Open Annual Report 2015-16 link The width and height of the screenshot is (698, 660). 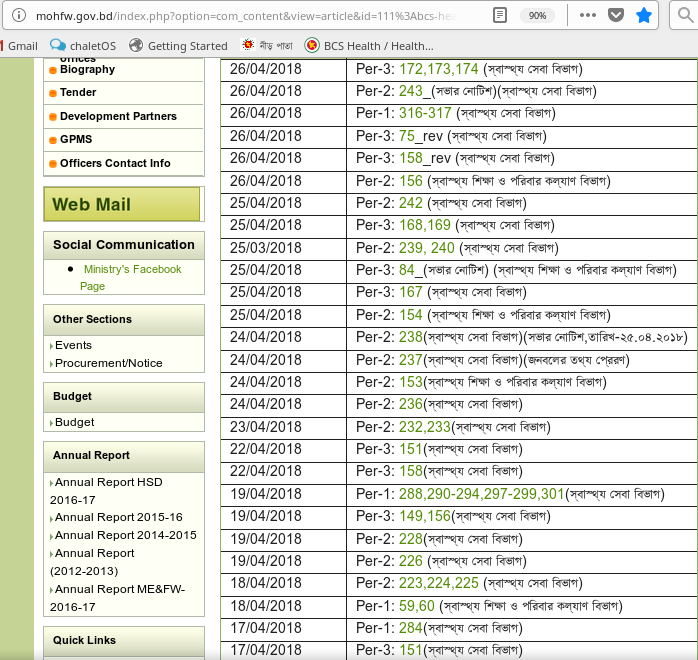click(x=118, y=517)
